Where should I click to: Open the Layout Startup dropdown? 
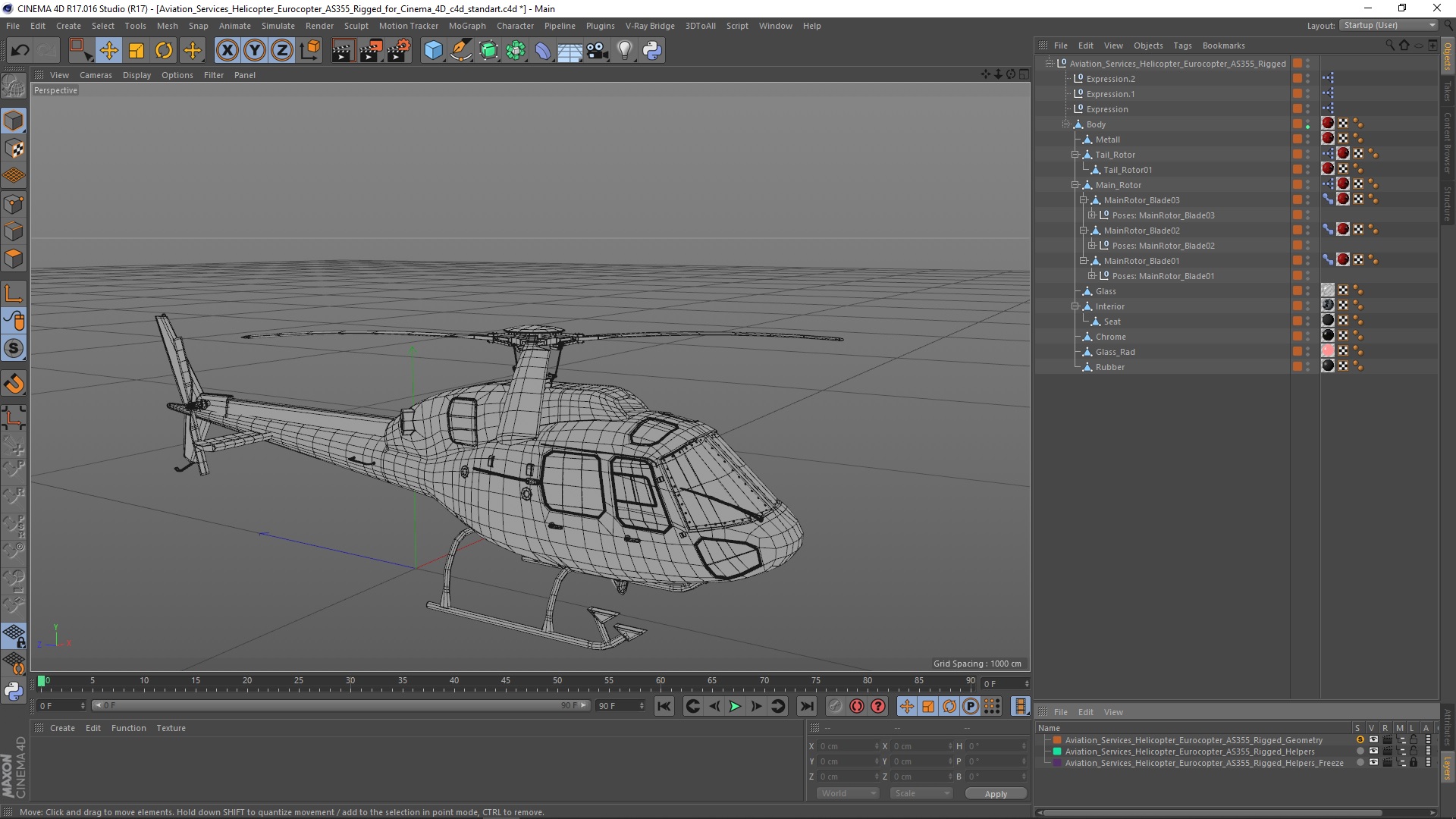[1389, 25]
